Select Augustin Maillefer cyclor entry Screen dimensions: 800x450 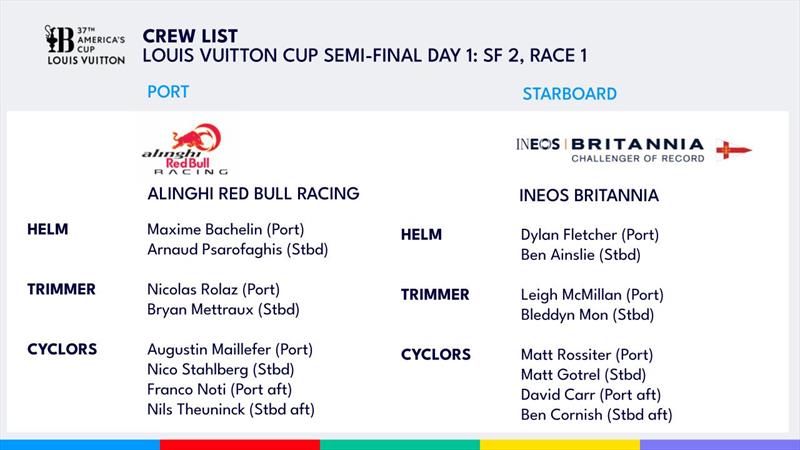[x=230, y=350]
